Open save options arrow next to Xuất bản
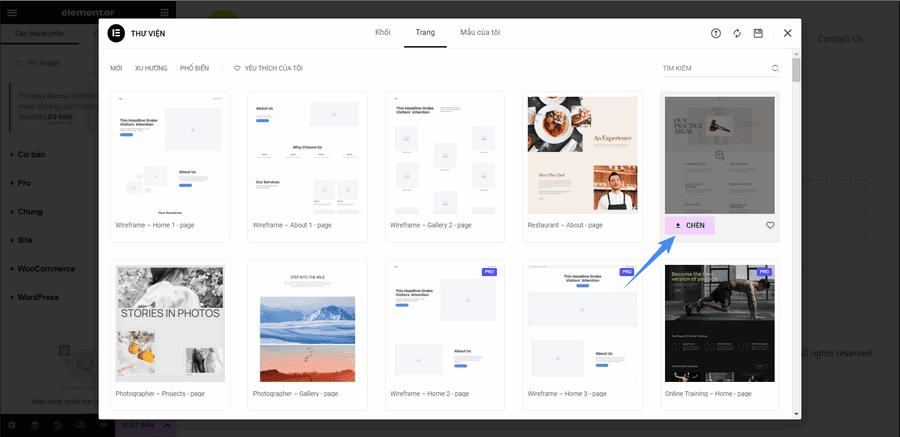Image resolution: width=900 pixels, height=437 pixels. pos(168,425)
